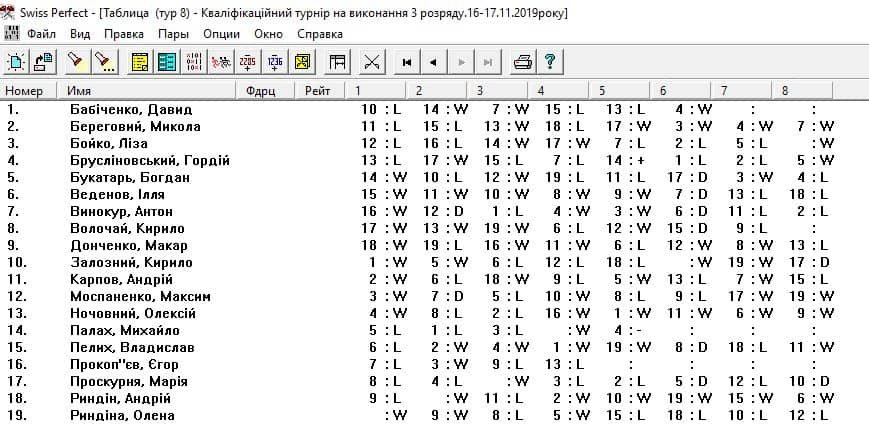Open the Опции menu
The width and height of the screenshot is (869, 427).
(x=221, y=34)
